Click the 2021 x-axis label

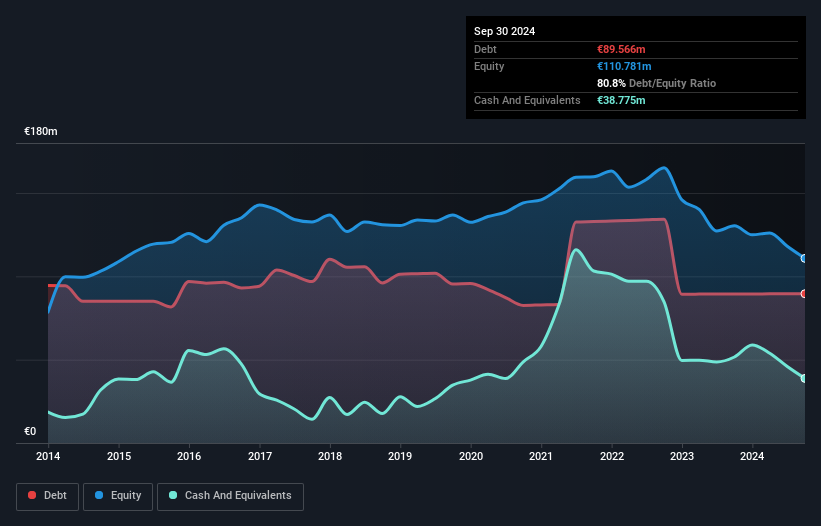pyautogui.click(x=541, y=456)
